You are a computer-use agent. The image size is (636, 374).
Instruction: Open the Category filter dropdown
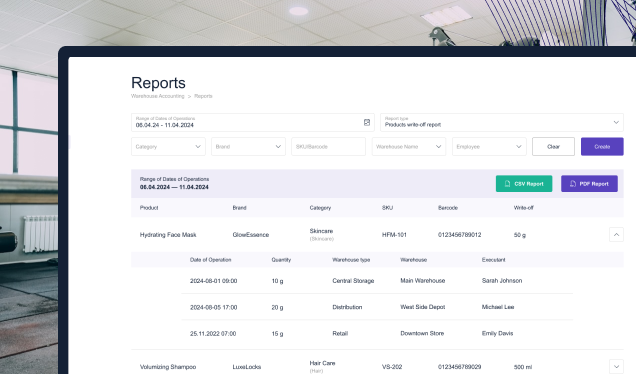pyautogui.click(x=168, y=146)
